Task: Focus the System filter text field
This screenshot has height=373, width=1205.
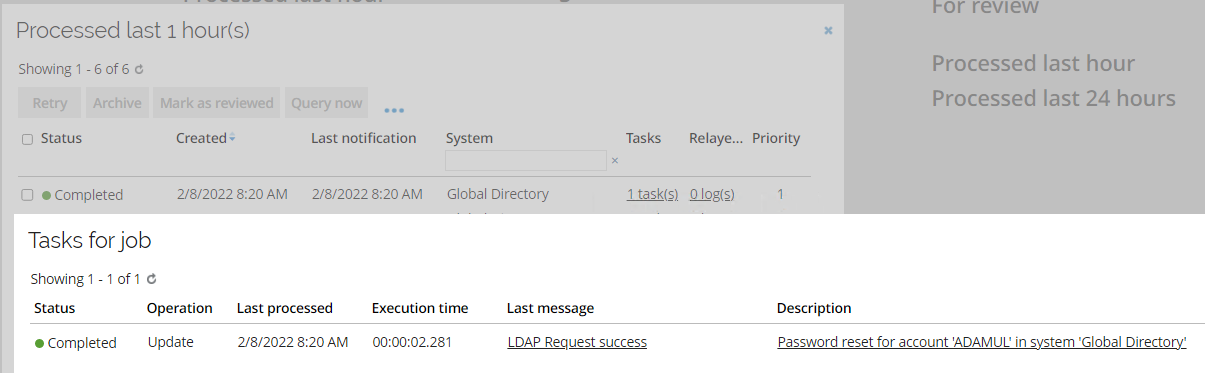Action: pyautogui.click(x=526, y=160)
